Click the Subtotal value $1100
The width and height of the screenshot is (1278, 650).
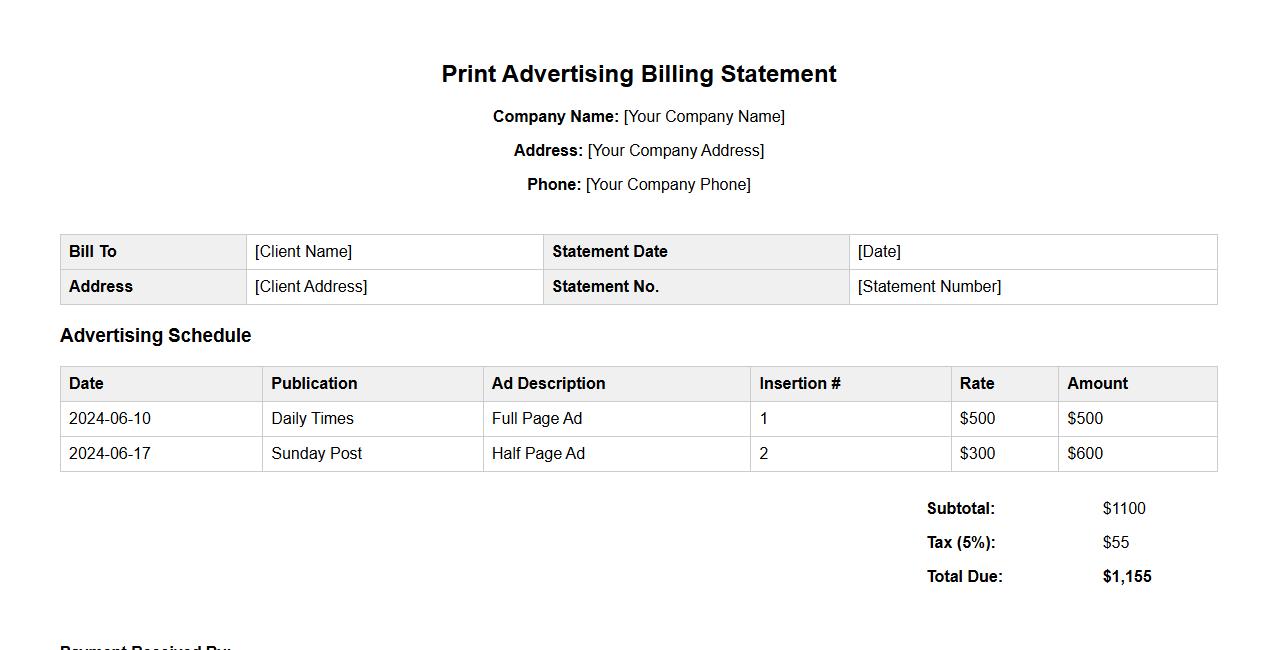(1124, 509)
